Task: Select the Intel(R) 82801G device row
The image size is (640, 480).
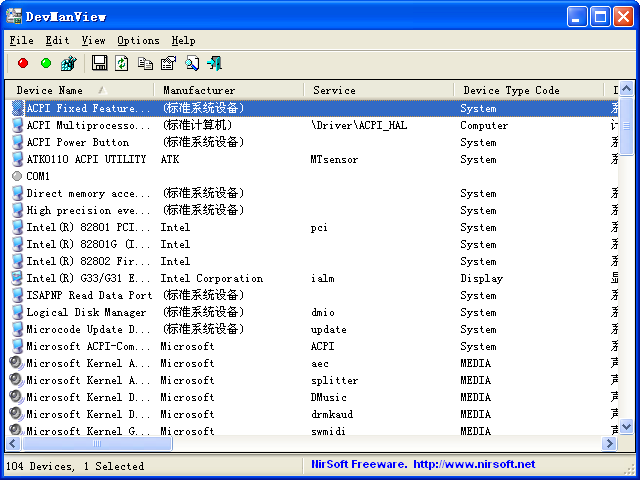Action: click(312, 244)
